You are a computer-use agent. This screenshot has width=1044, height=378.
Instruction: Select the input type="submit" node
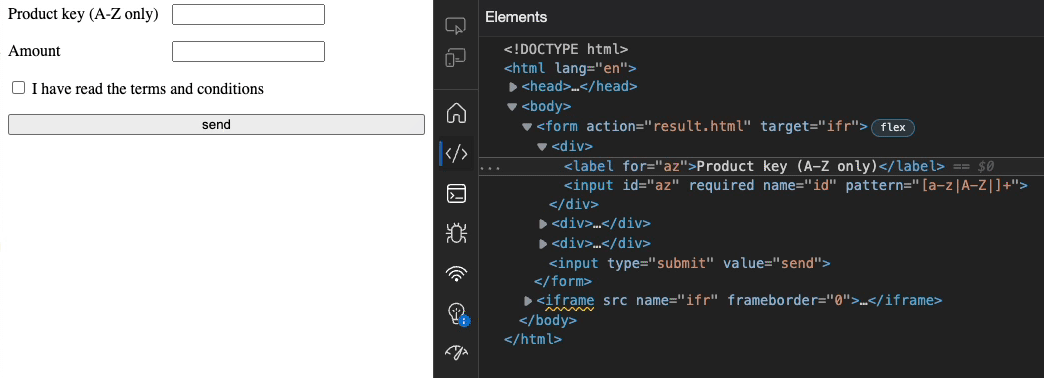click(x=689, y=263)
